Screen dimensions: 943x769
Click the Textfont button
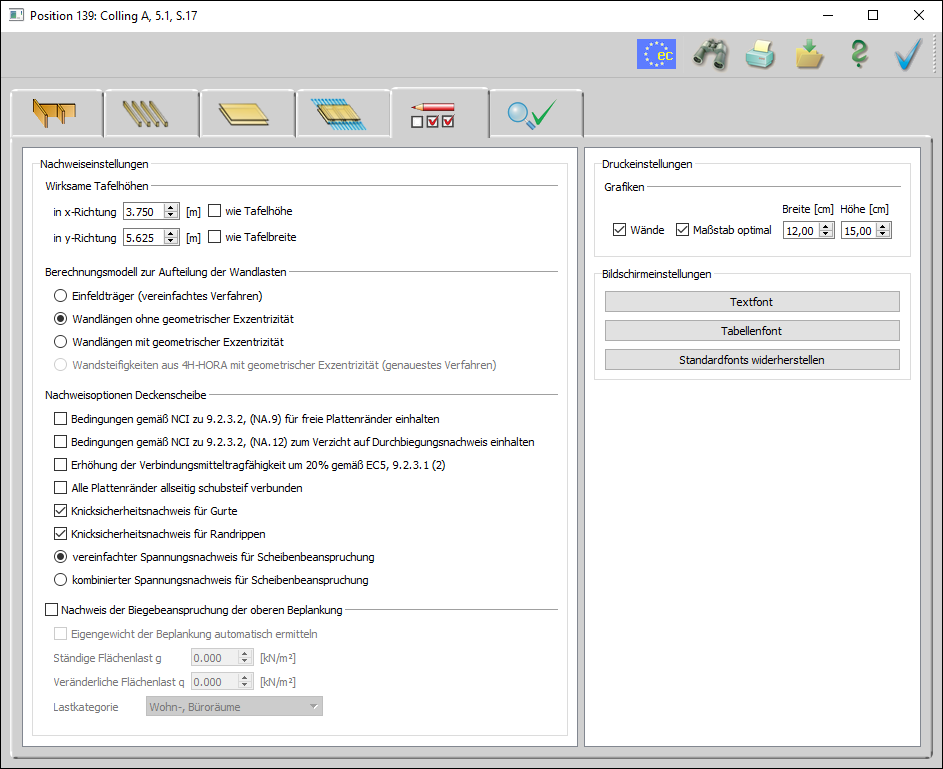tap(752, 302)
